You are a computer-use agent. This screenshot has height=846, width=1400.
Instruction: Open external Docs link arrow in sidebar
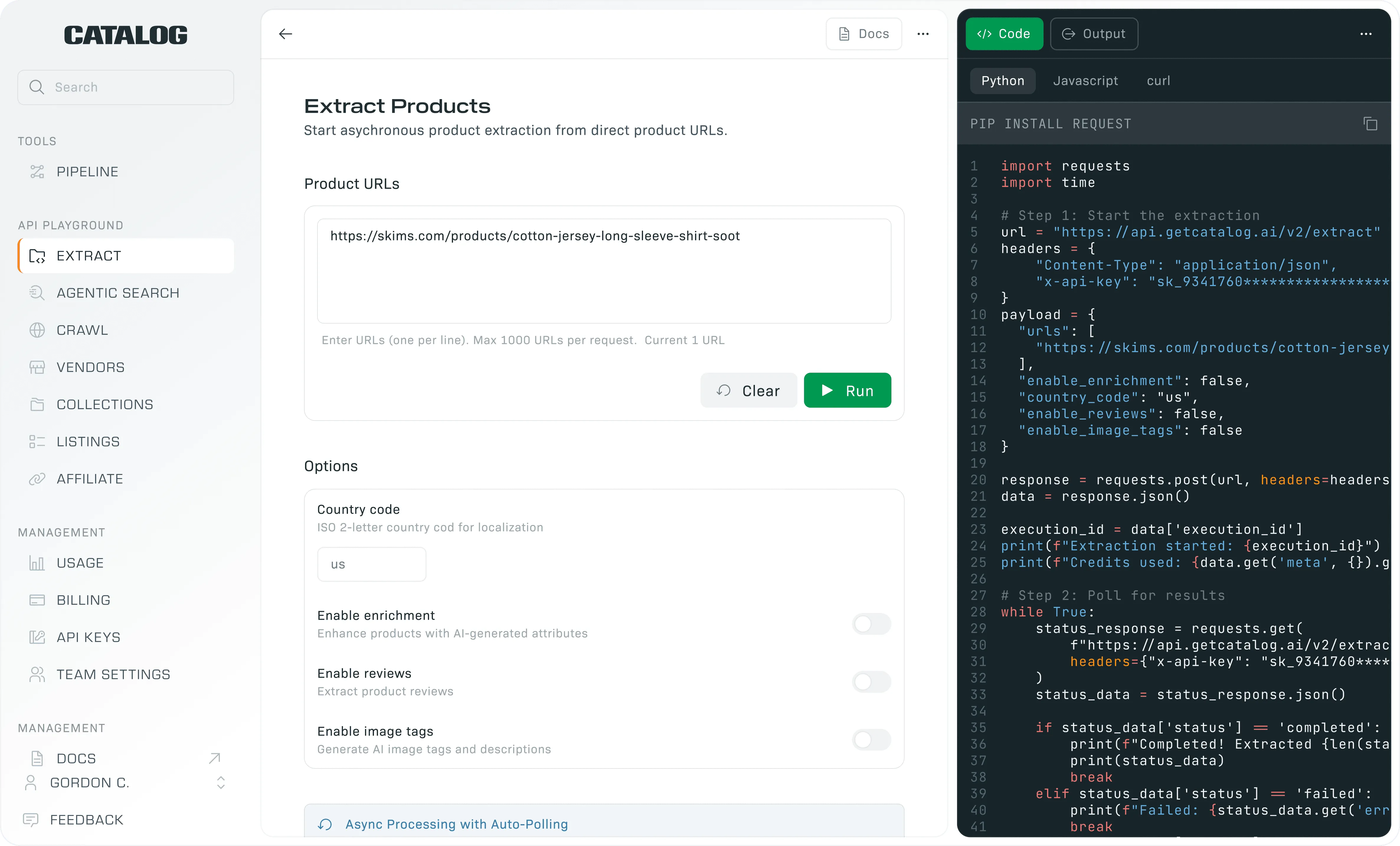[x=214, y=758]
